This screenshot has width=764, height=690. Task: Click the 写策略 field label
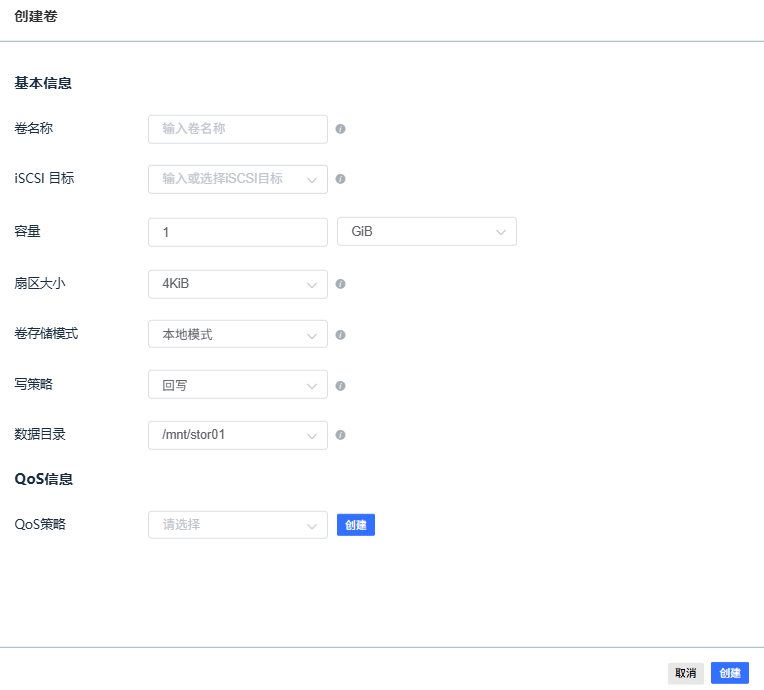[x=33, y=384]
